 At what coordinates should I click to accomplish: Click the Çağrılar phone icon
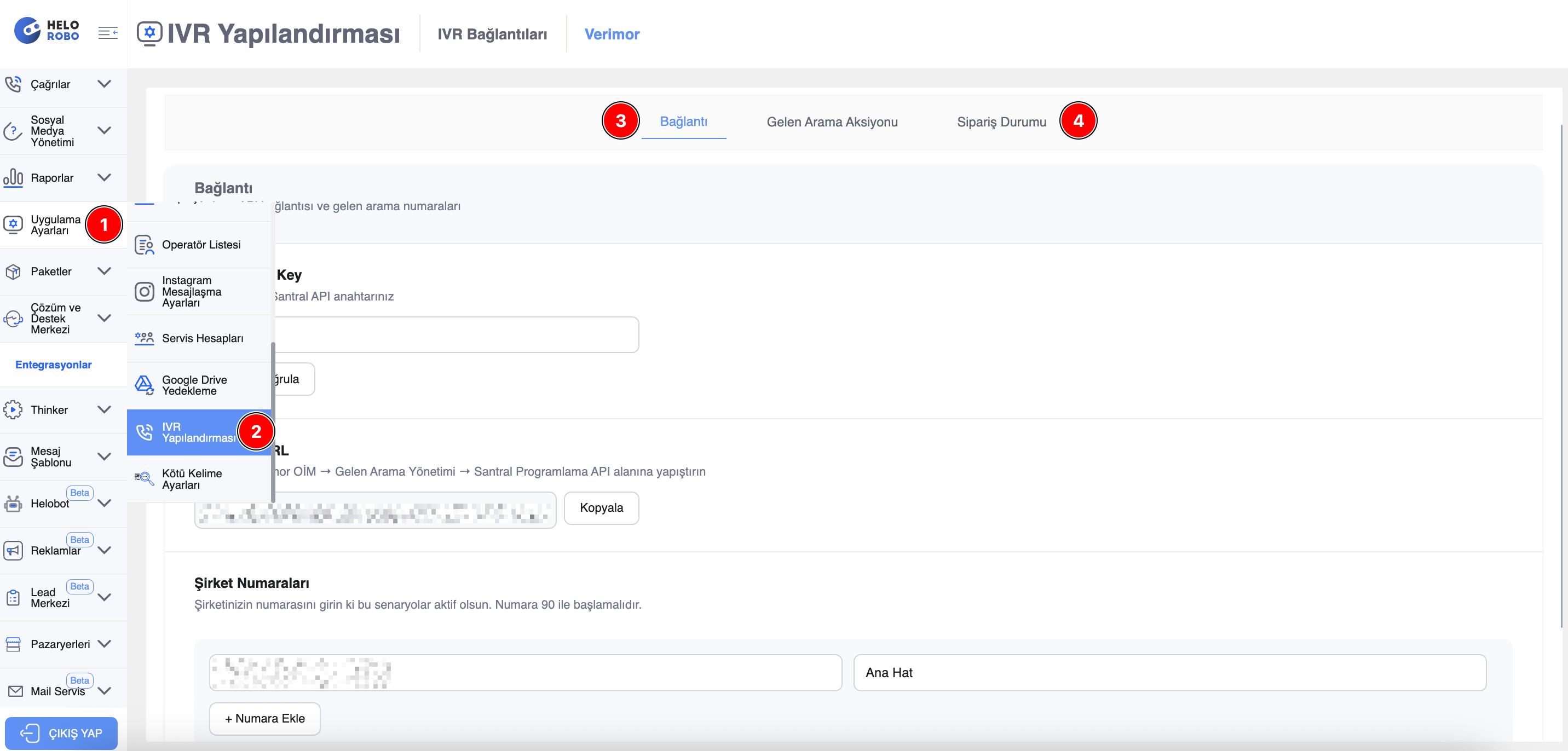[13, 84]
